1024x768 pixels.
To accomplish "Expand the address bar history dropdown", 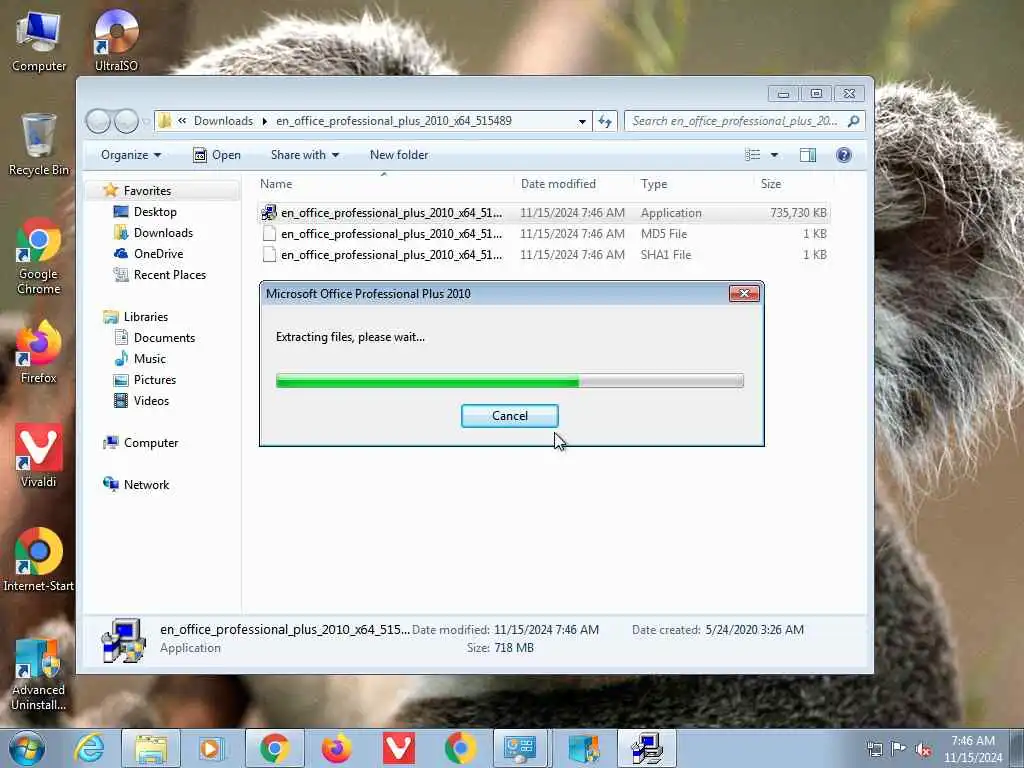I will tap(582, 121).
